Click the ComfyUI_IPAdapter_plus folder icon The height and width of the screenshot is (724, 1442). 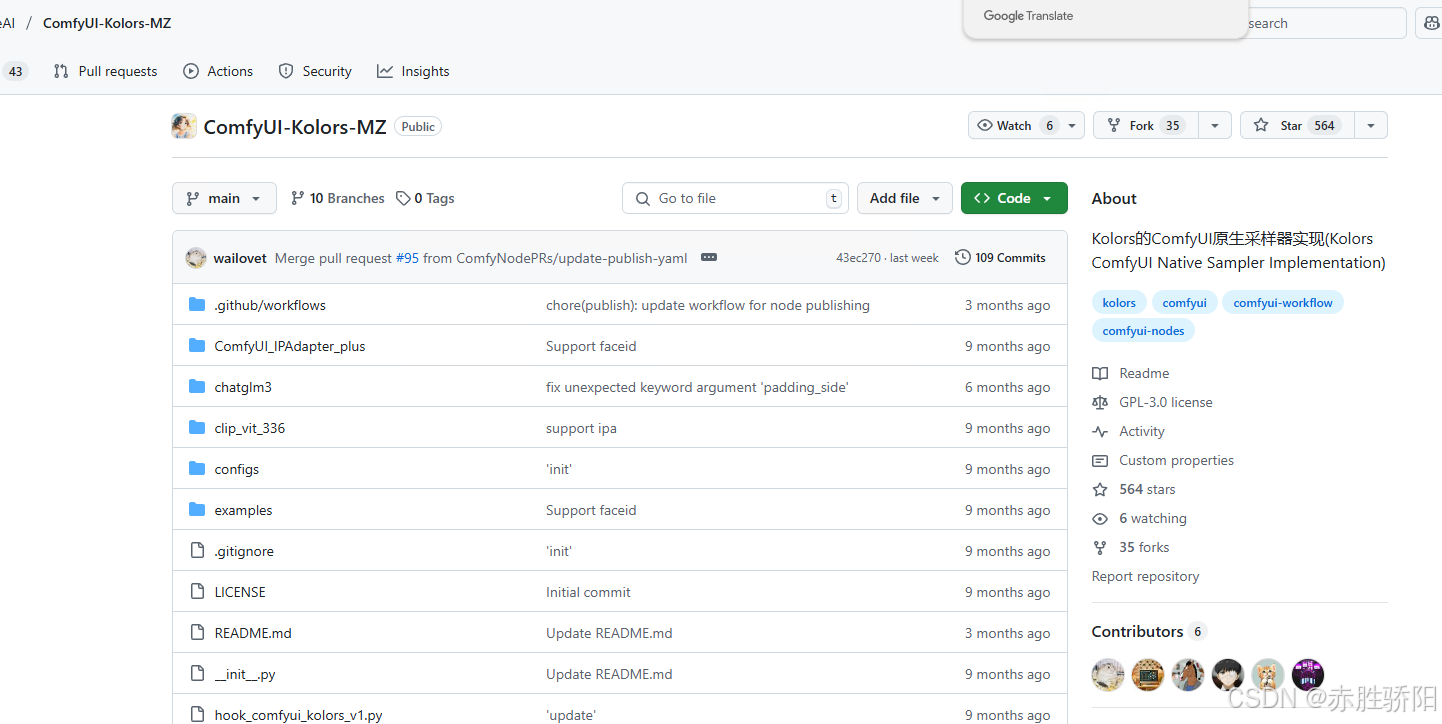pyautogui.click(x=197, y=346)
